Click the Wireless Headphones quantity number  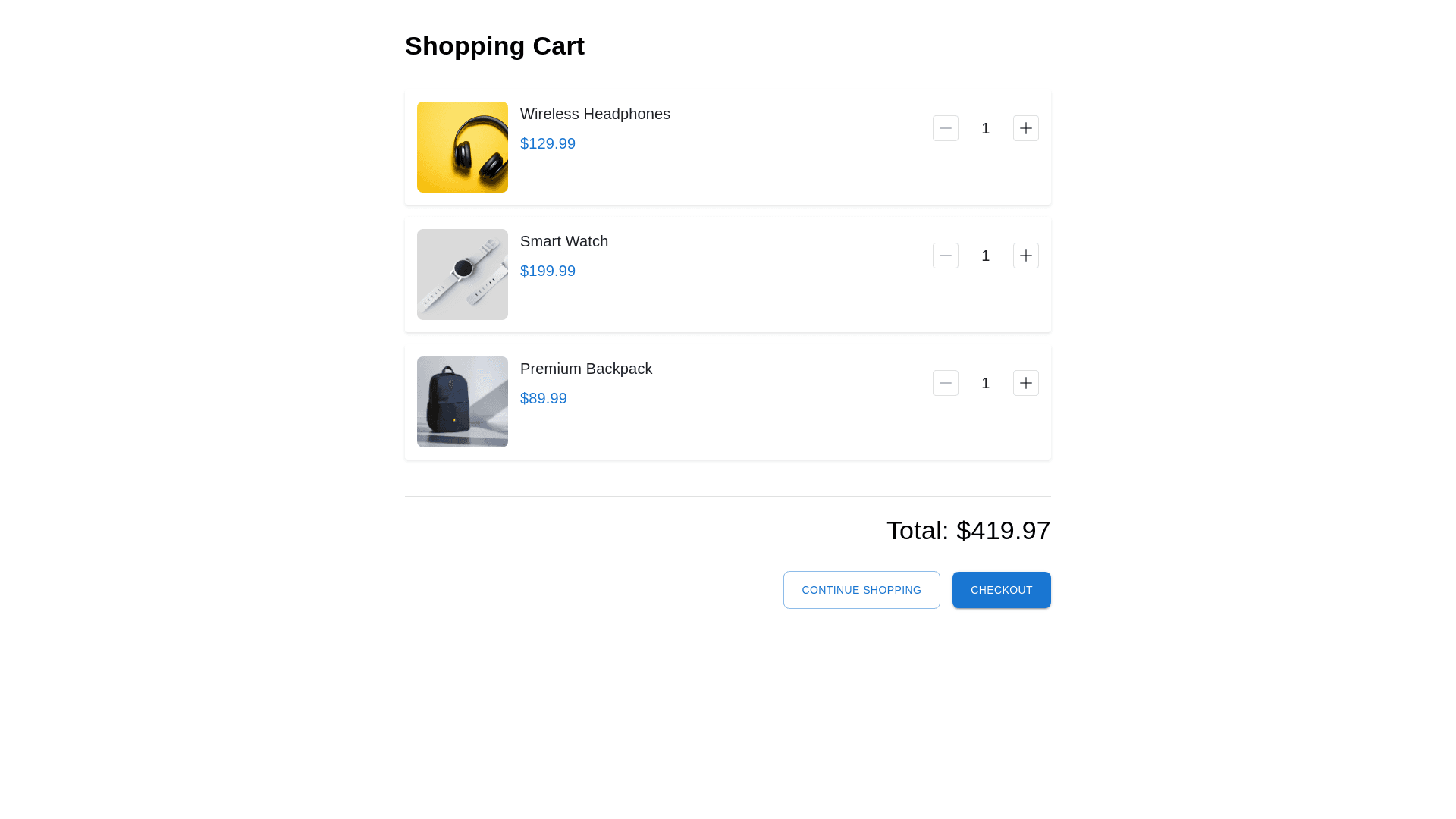click(986, 128)
